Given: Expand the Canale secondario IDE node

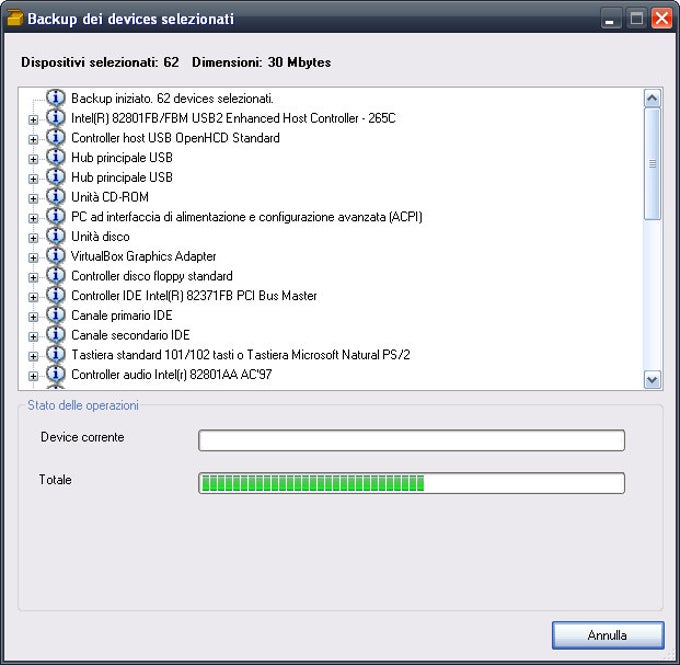Looking at the screenshot, I should tap(33, 337).
